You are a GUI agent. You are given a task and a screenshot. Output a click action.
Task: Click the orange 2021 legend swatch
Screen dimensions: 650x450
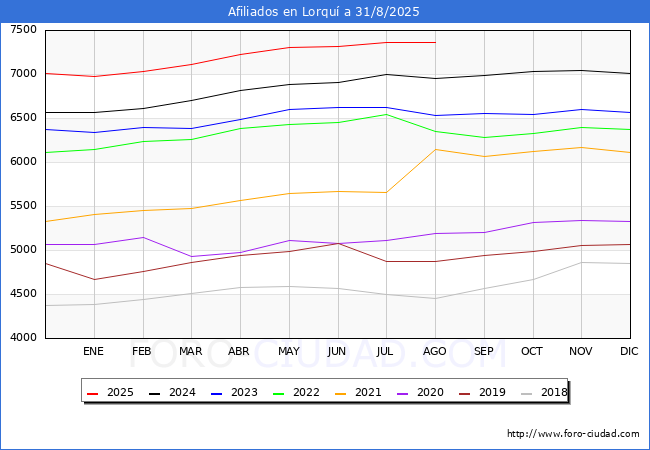(340, 393)
